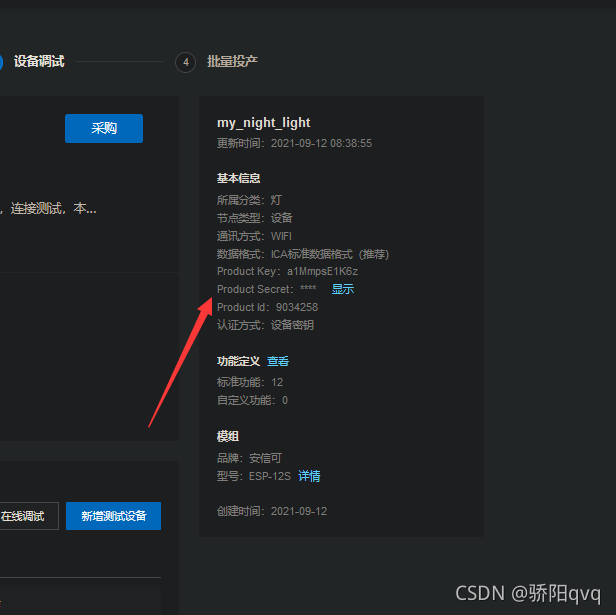Viewport: 616px width, 615px height.
Task: Click truncated text 连接测试, 本...
Action: click(x=53, y=208)
